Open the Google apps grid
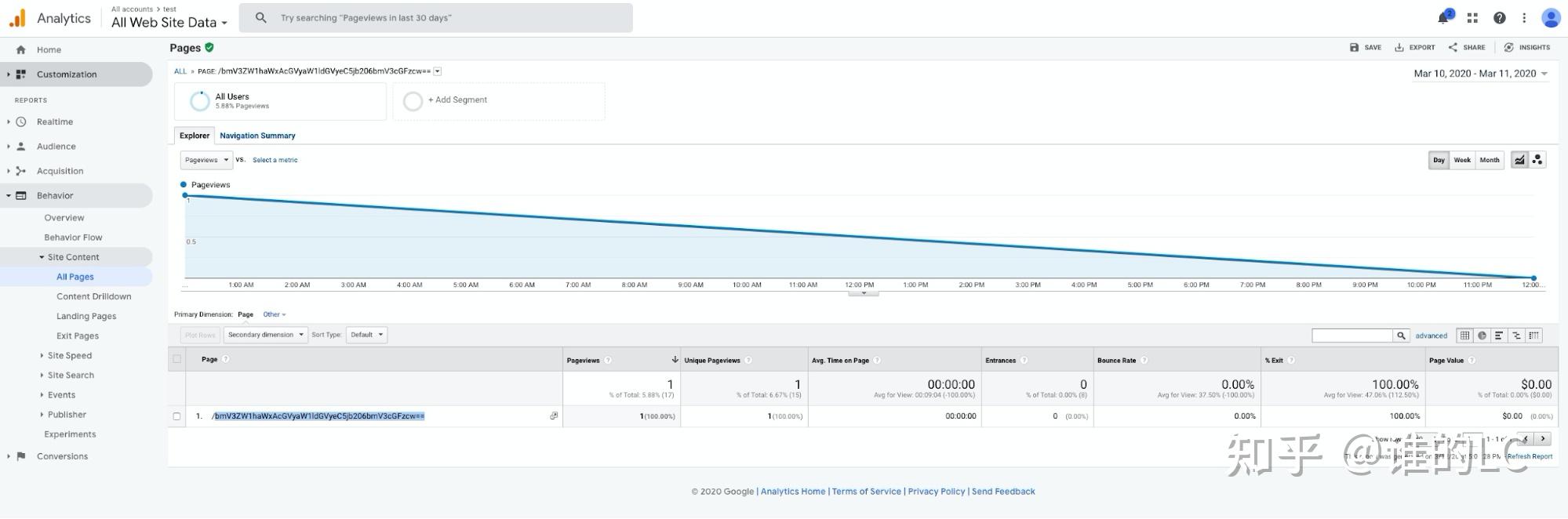 click(x=1472, y=18)
